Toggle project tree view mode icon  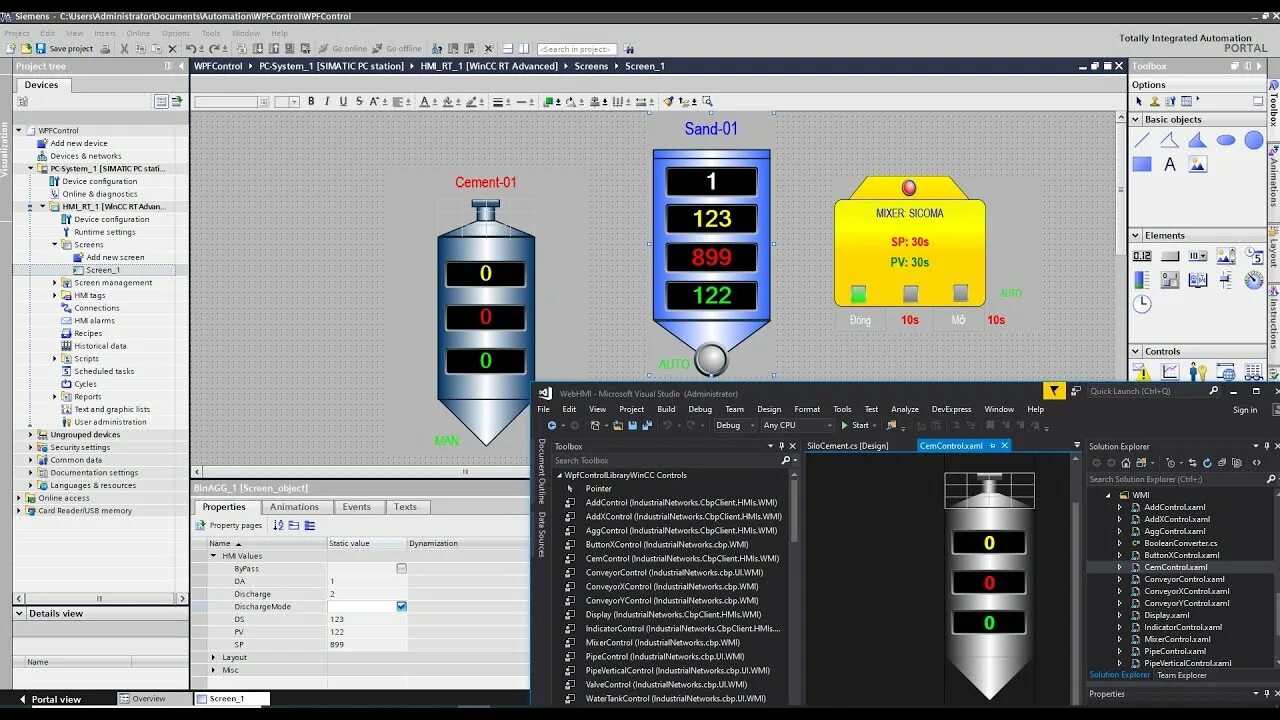[161, 101]
